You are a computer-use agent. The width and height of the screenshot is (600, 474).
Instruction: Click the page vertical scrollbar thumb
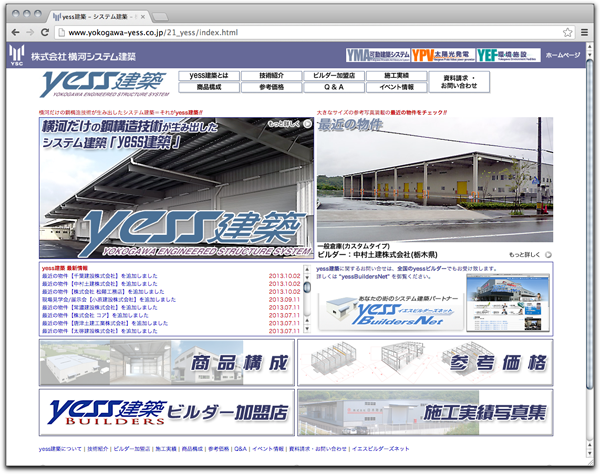[x=589, y=224]
